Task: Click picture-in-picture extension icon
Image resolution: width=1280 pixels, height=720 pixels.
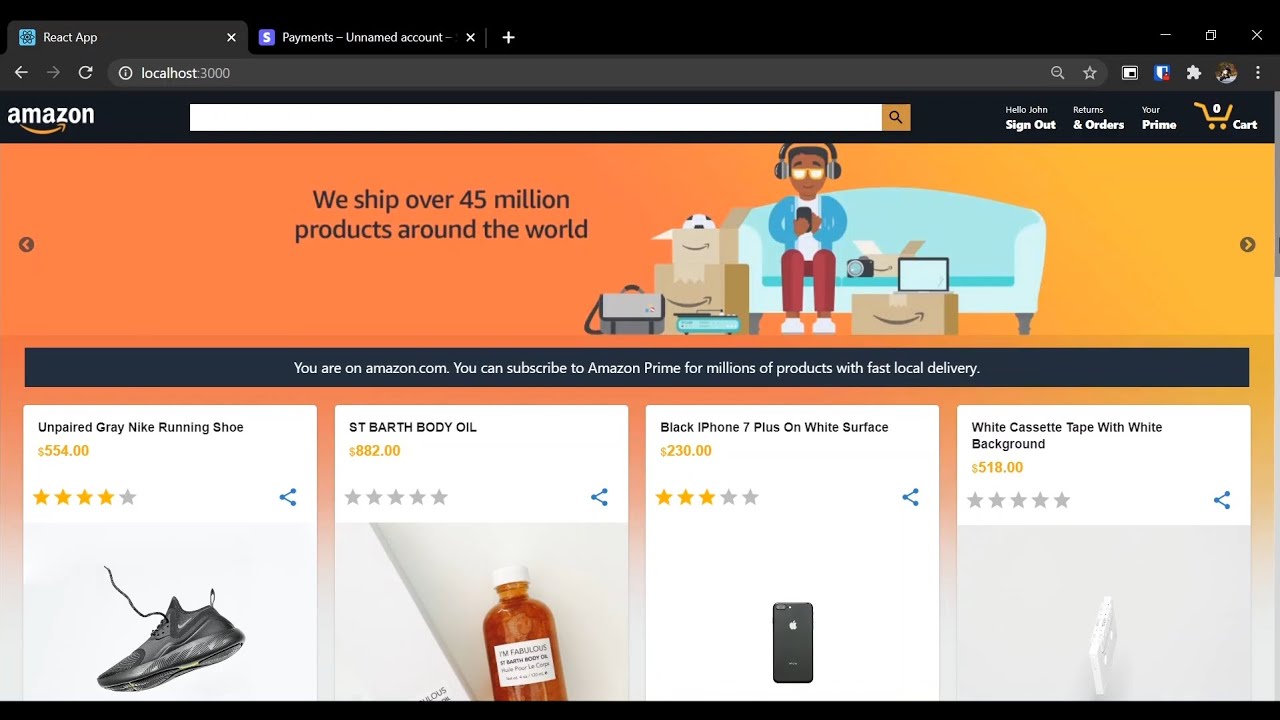Action: [1130, 73]
